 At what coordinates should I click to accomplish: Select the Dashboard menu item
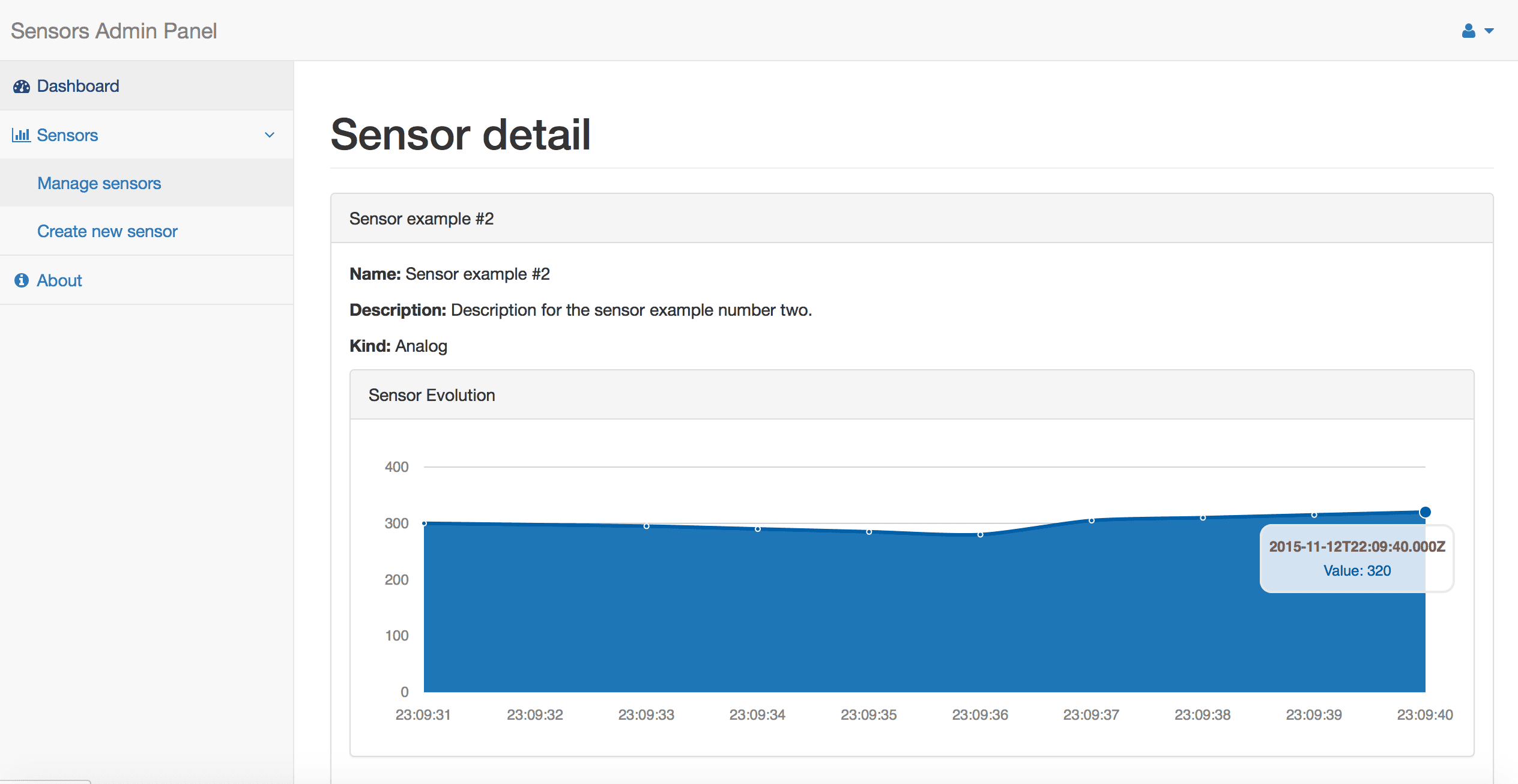click(77, 86)
